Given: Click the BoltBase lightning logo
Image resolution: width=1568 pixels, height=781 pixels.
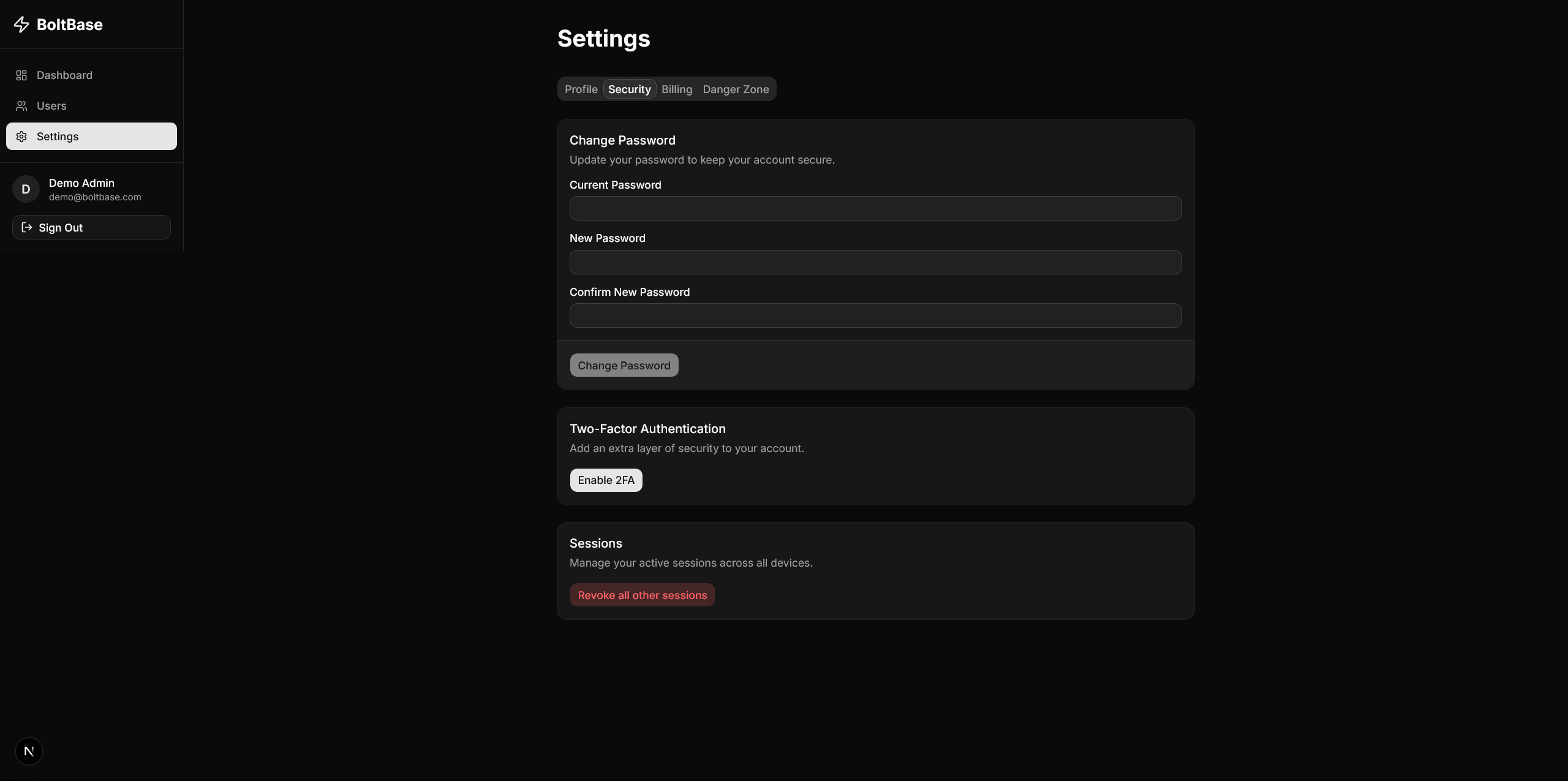Looking at the screenshot, I should [22, 25].
